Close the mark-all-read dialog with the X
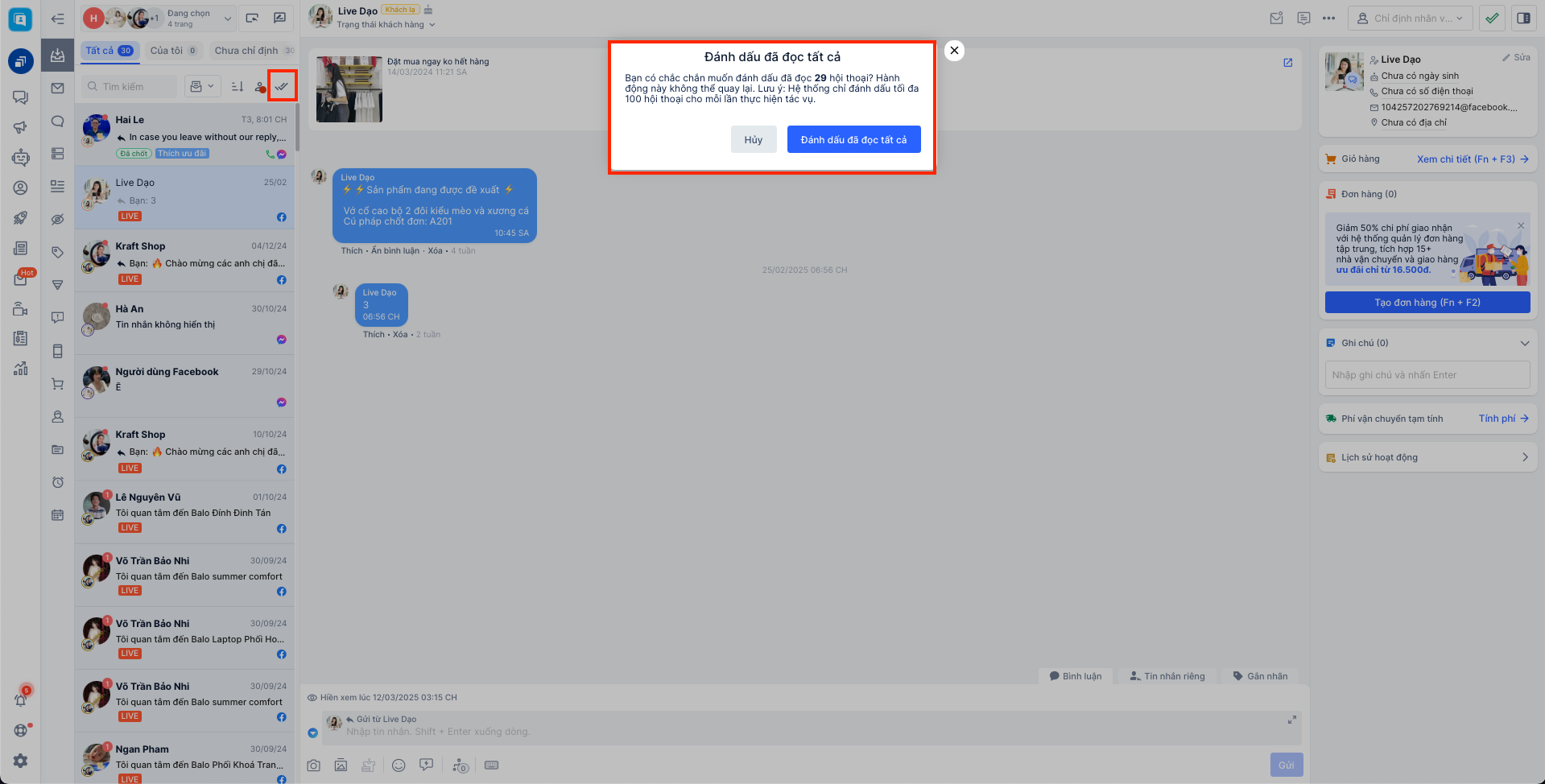 (x=954, y=50)
